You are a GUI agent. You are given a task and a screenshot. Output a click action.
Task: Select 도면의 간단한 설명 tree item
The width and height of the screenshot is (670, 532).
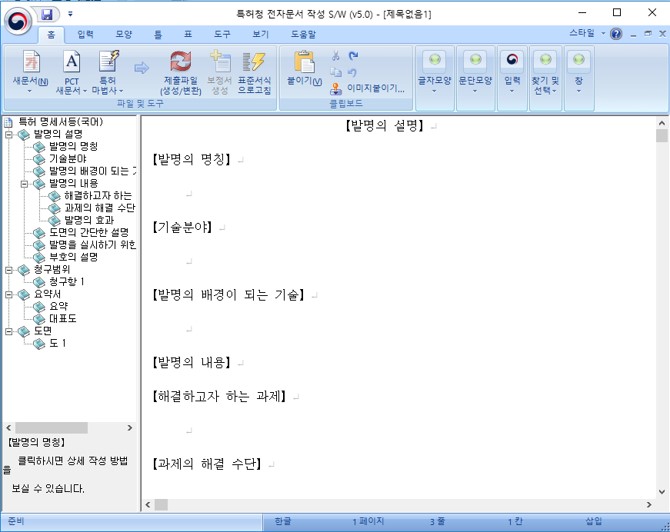89,233
